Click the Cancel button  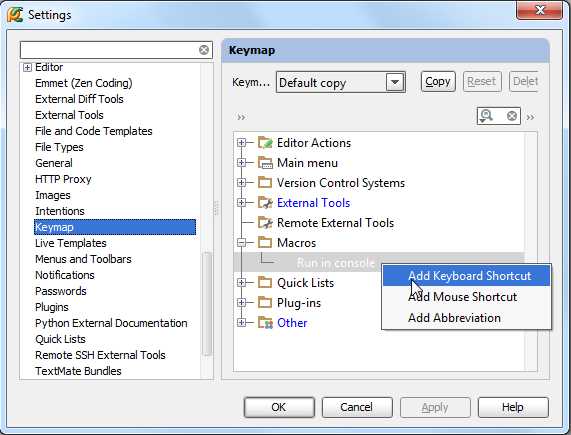pyautogui.click(x=357, y=407)
